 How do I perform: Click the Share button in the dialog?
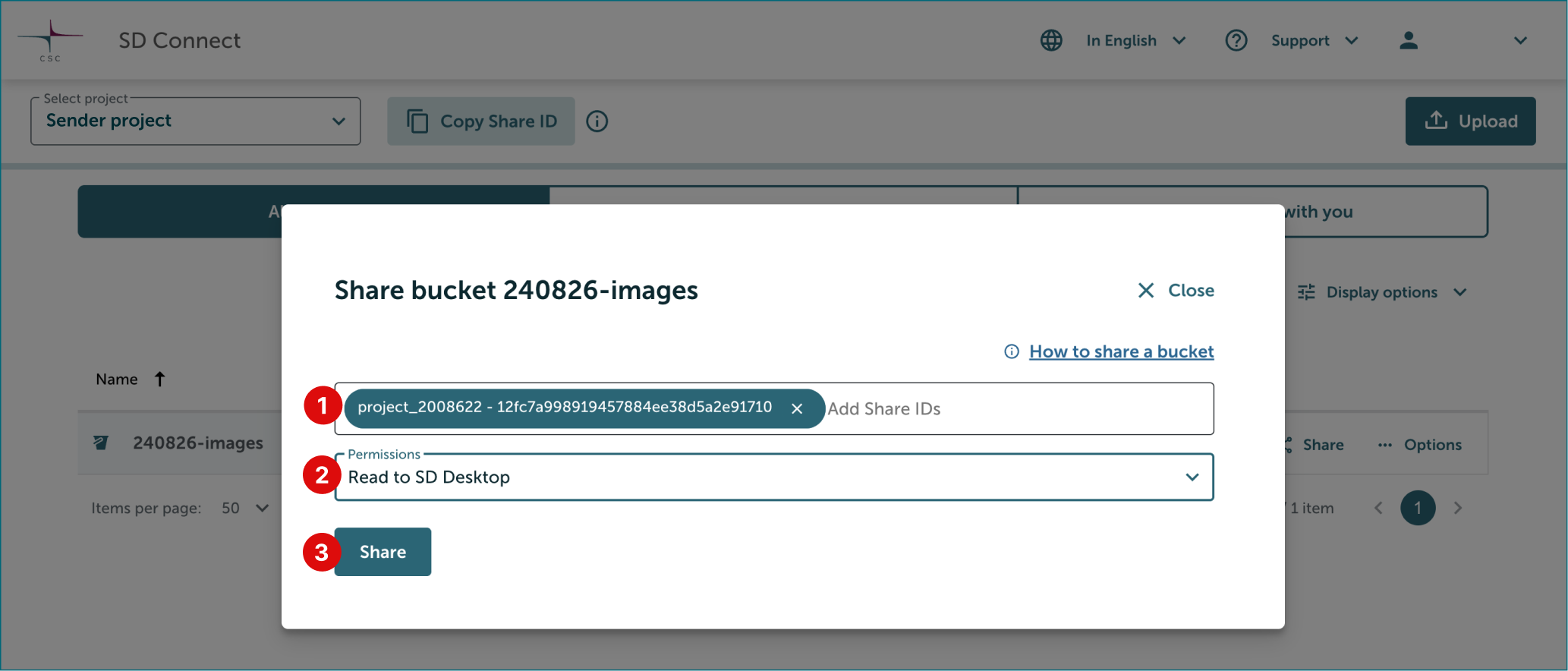pos(383,552)
